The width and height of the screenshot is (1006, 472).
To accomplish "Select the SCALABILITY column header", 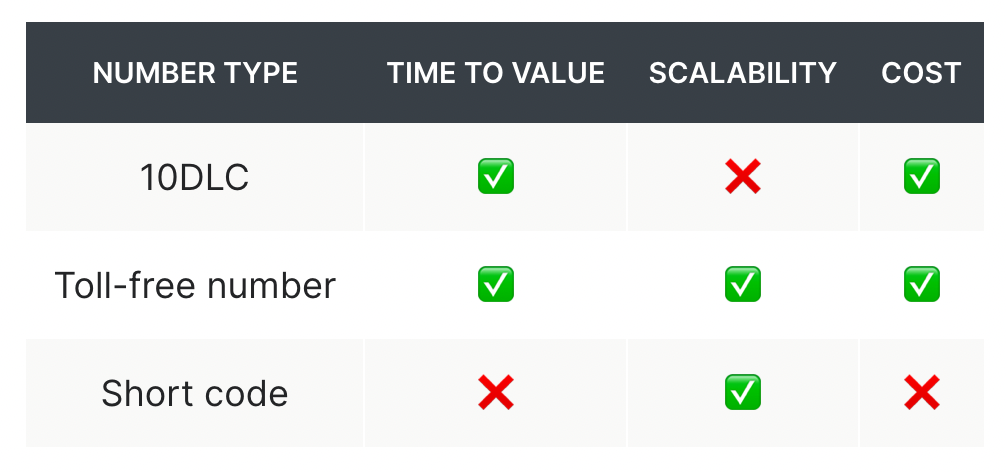I will click(743, 73).
